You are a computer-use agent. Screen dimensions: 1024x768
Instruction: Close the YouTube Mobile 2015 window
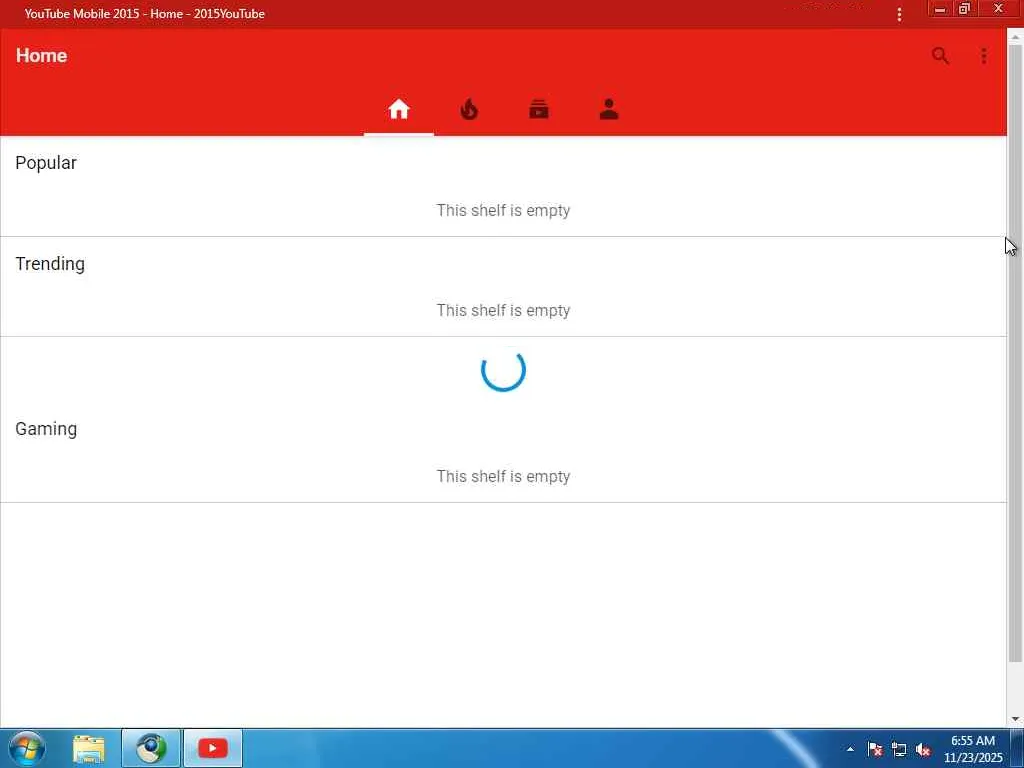point(998,8)
